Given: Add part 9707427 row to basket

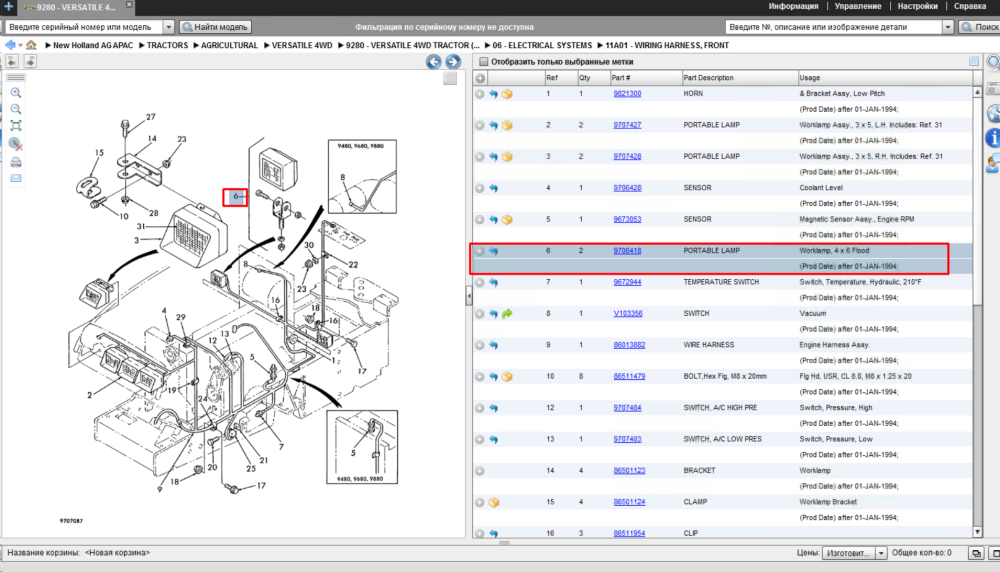Looking at the screenshot, I should click(x=480, y=125).
